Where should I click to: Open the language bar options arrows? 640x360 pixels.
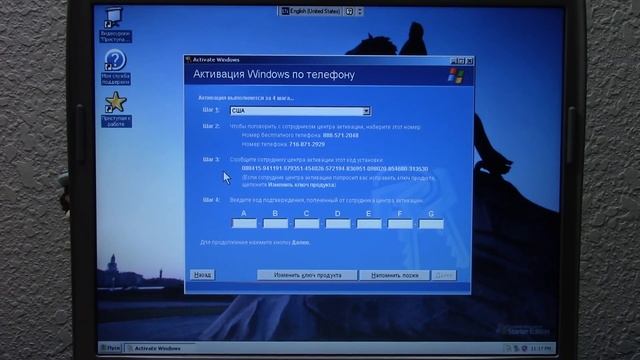[x=360, y=11]
